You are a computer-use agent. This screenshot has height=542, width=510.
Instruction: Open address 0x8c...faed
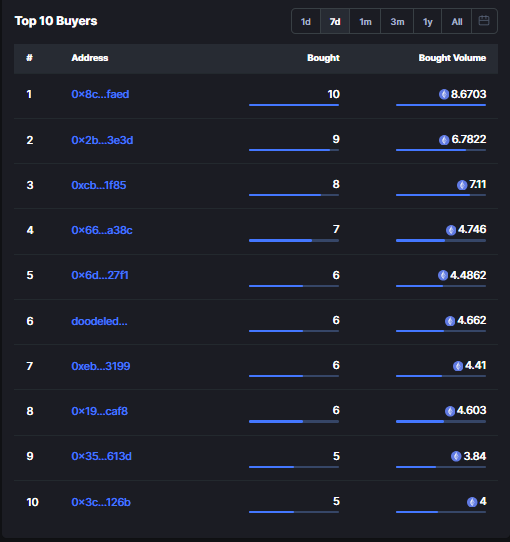click(x=100, y=94)
